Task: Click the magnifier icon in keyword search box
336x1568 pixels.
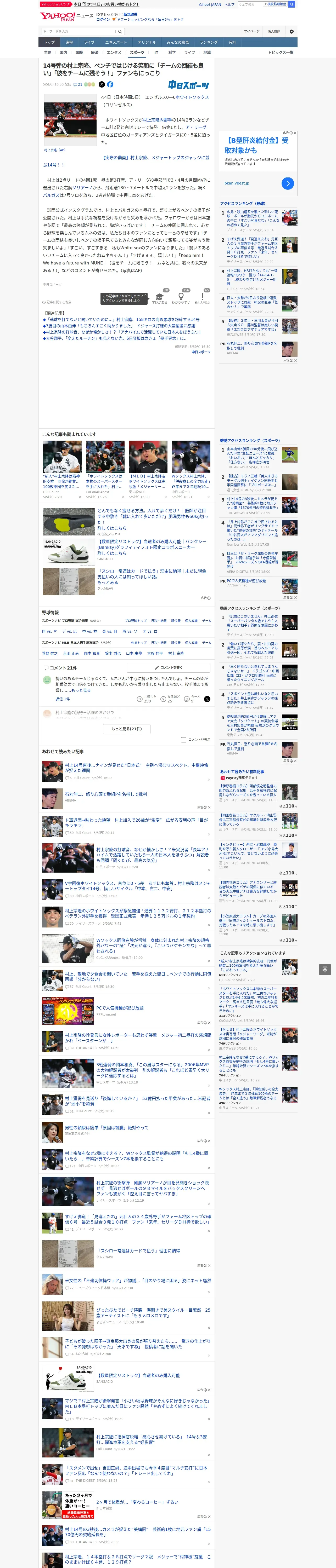Action: 120,32
